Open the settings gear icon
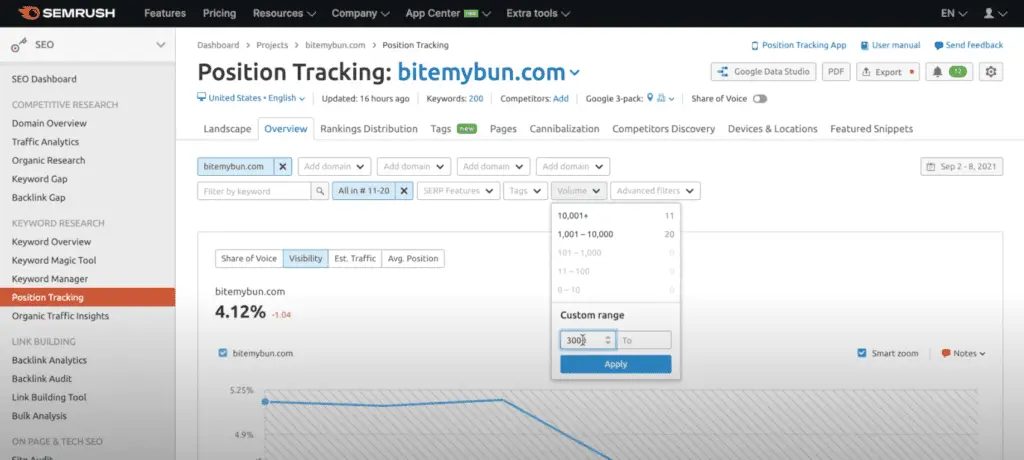 (991, 72)
